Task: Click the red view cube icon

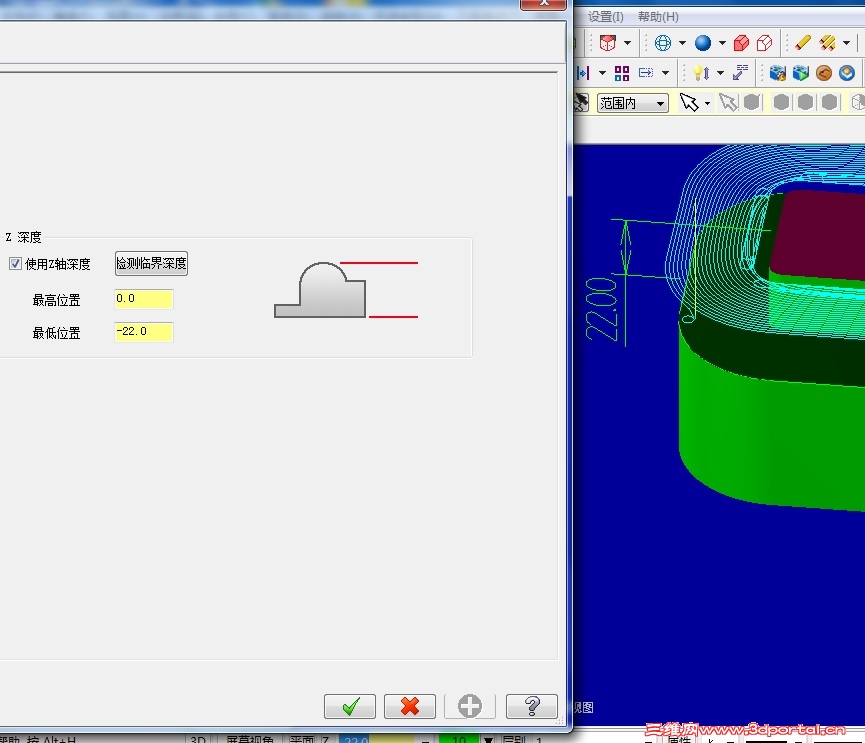Action: click(x=607, y=43)
